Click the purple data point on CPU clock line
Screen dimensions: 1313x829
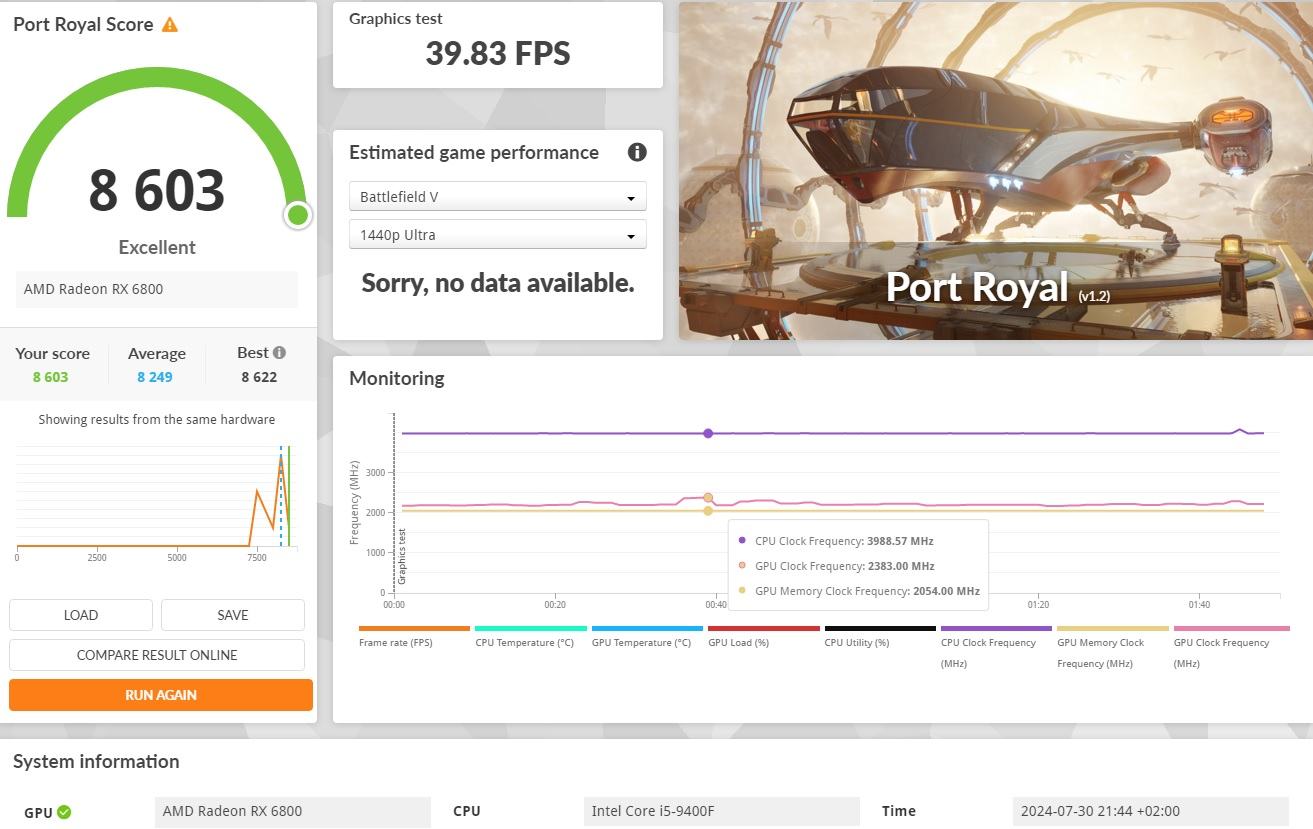click(x=708, y=433)
